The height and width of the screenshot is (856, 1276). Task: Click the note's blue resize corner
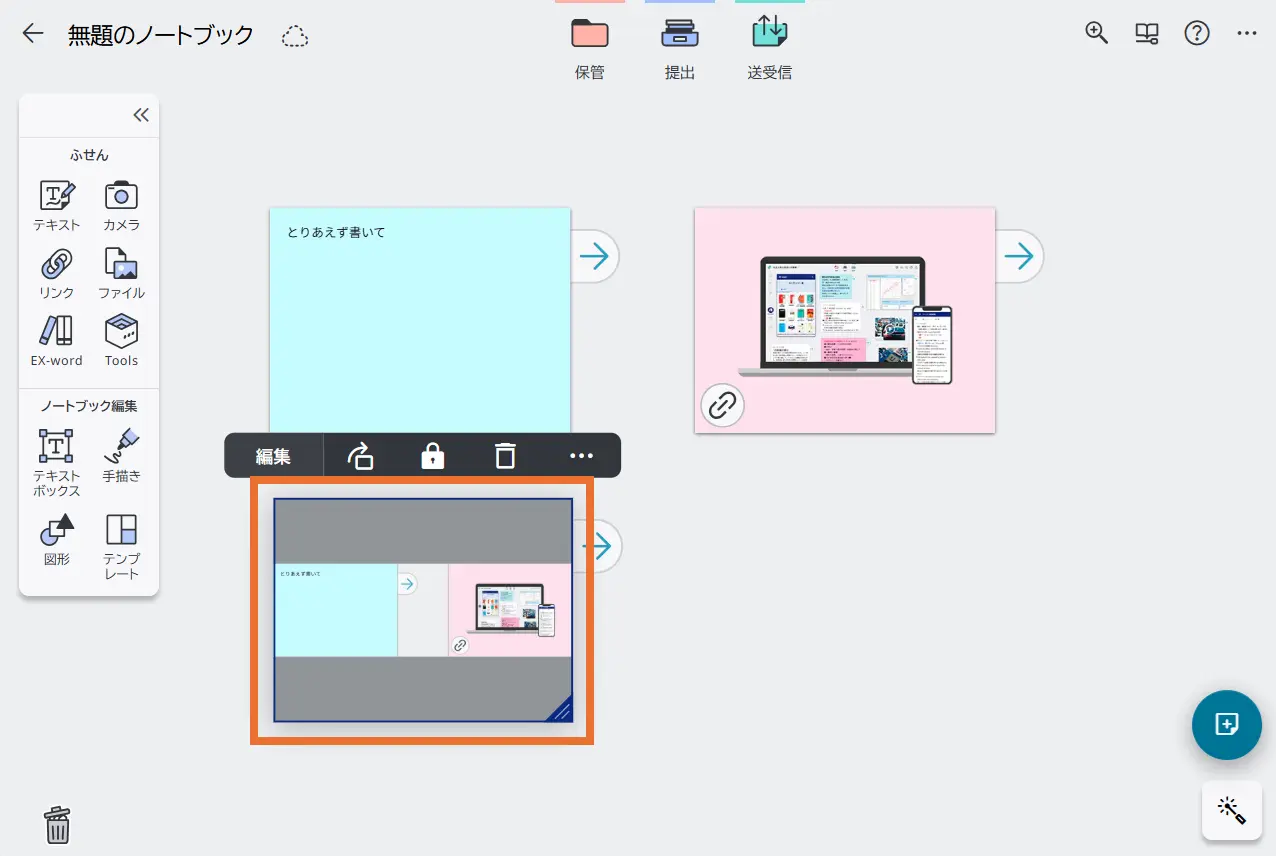click(560, 709)
